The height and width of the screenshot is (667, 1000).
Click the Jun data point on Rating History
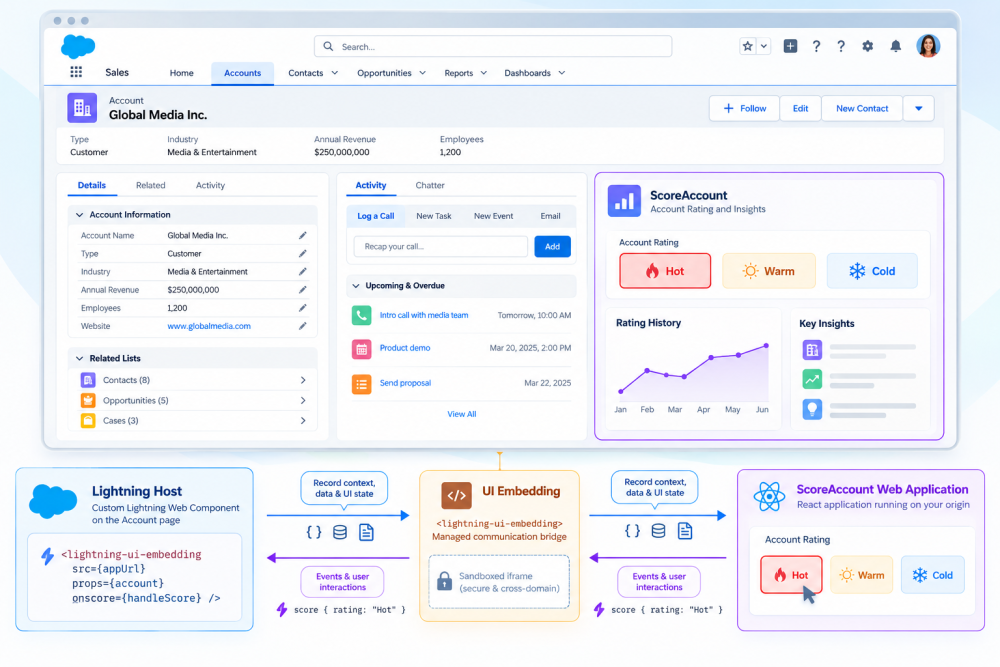tap(766, 346)
